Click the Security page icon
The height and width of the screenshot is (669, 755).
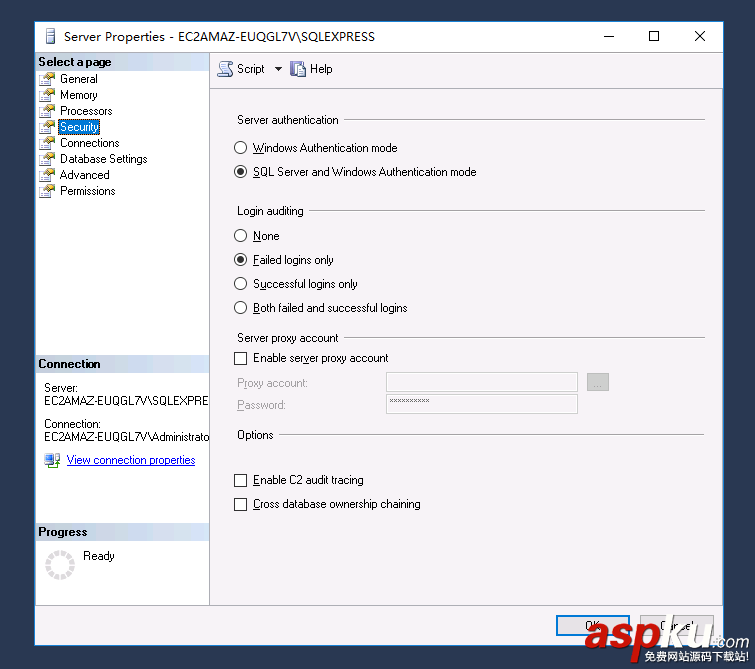pos(47,127)
